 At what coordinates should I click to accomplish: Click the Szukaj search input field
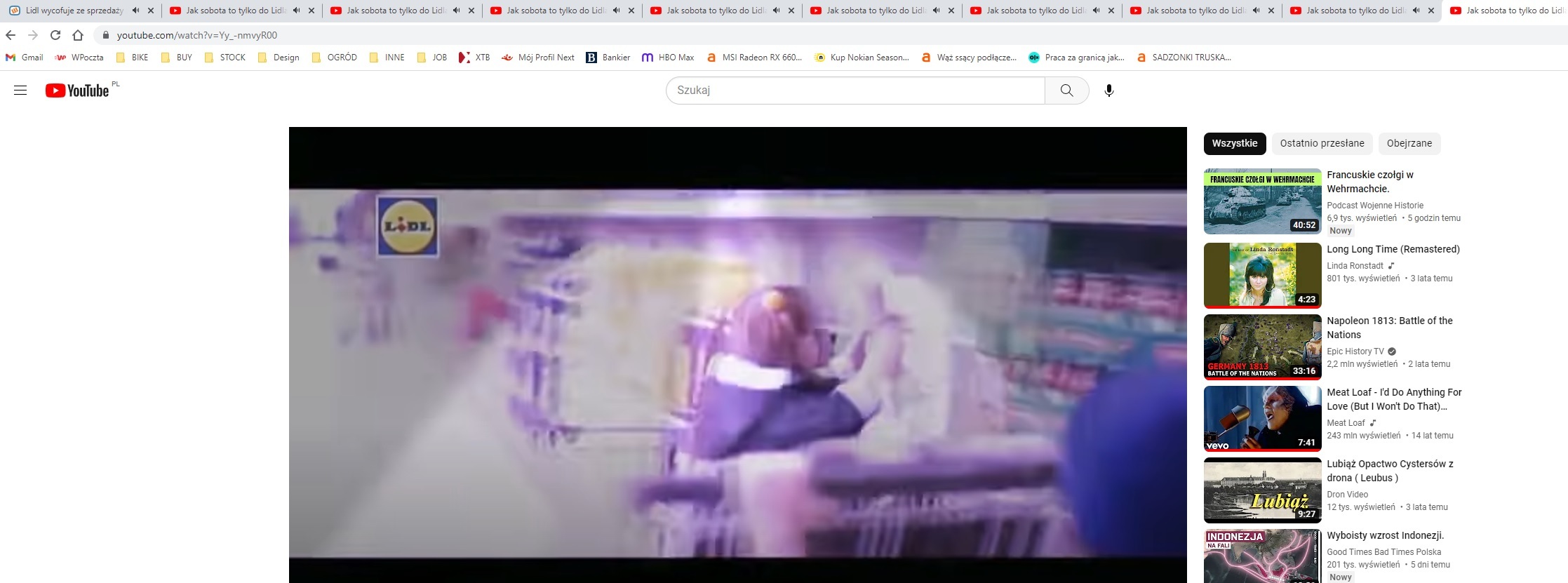855,91
